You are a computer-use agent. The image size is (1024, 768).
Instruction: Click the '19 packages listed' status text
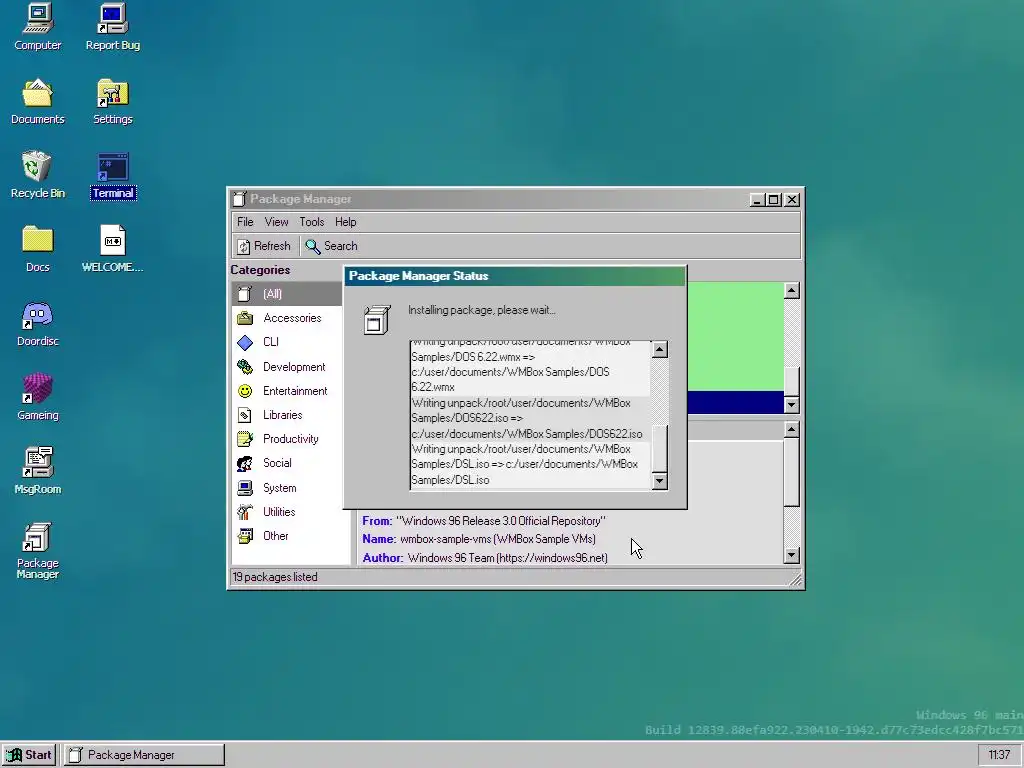[x=275, y=577]
